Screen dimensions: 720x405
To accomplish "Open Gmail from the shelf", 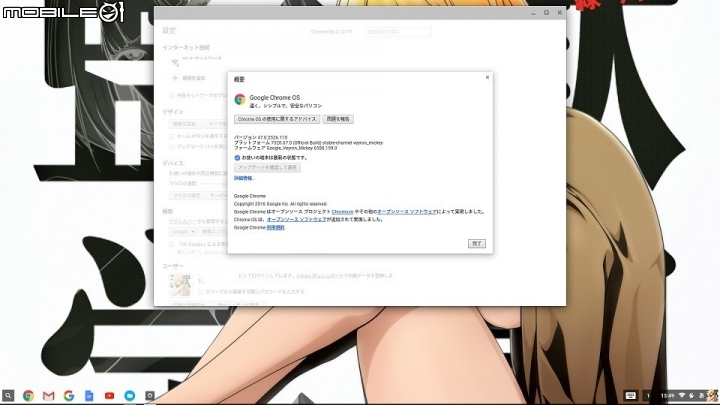I will (x=49, y=395).
